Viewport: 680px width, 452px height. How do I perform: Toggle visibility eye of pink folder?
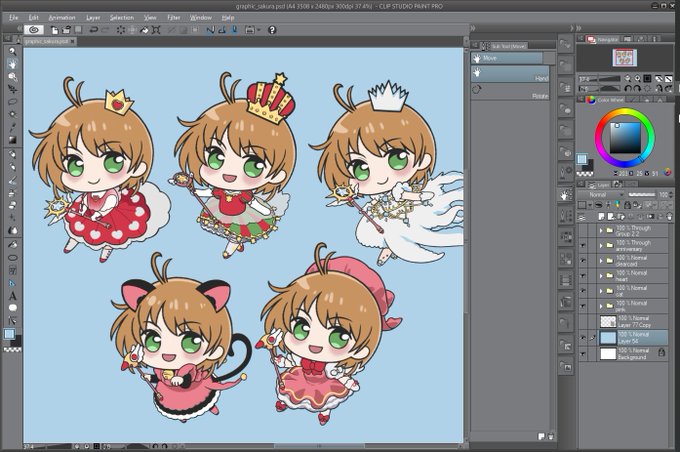tap(582, 306)
